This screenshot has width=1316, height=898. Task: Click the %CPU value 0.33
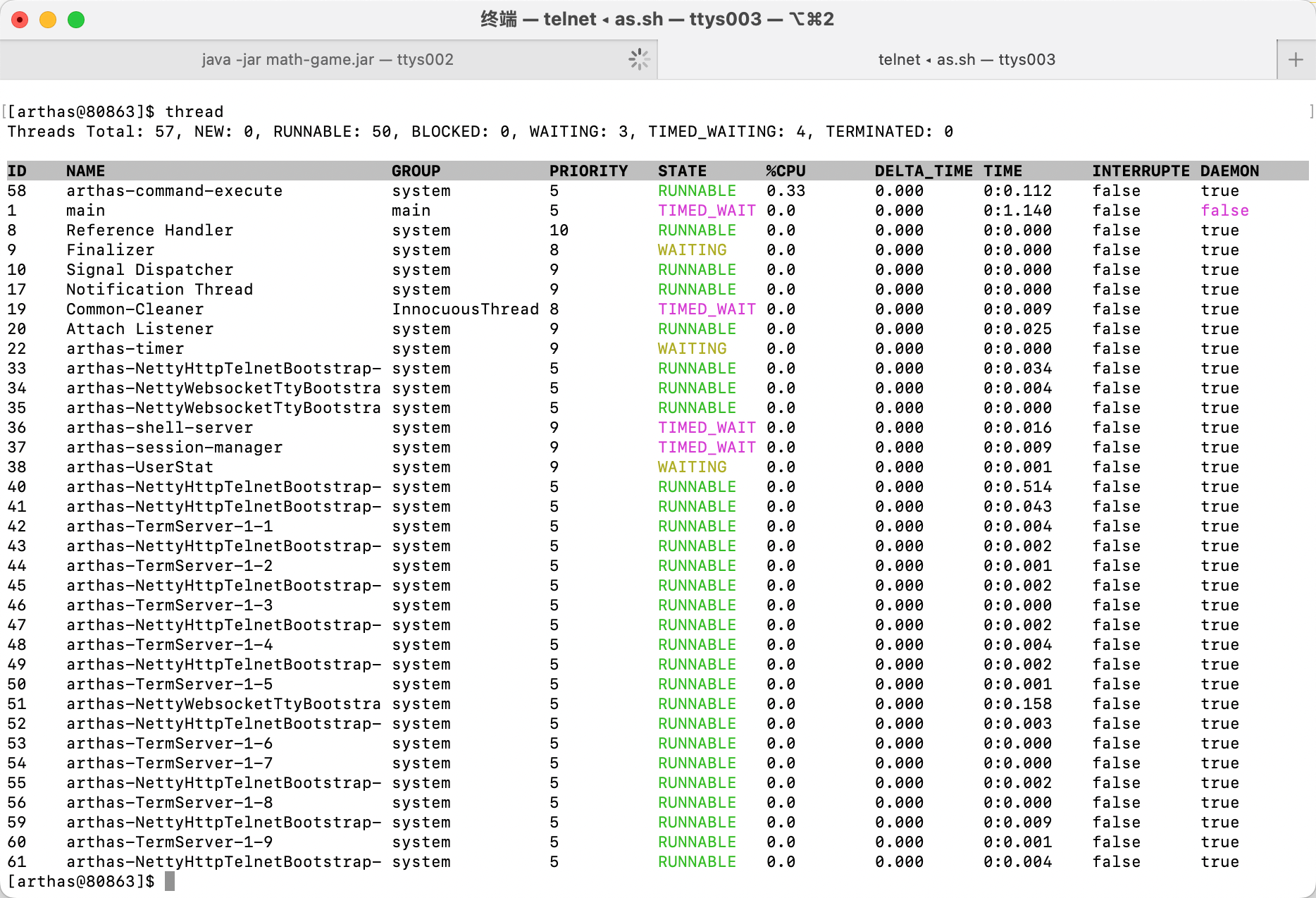[786, 190]
